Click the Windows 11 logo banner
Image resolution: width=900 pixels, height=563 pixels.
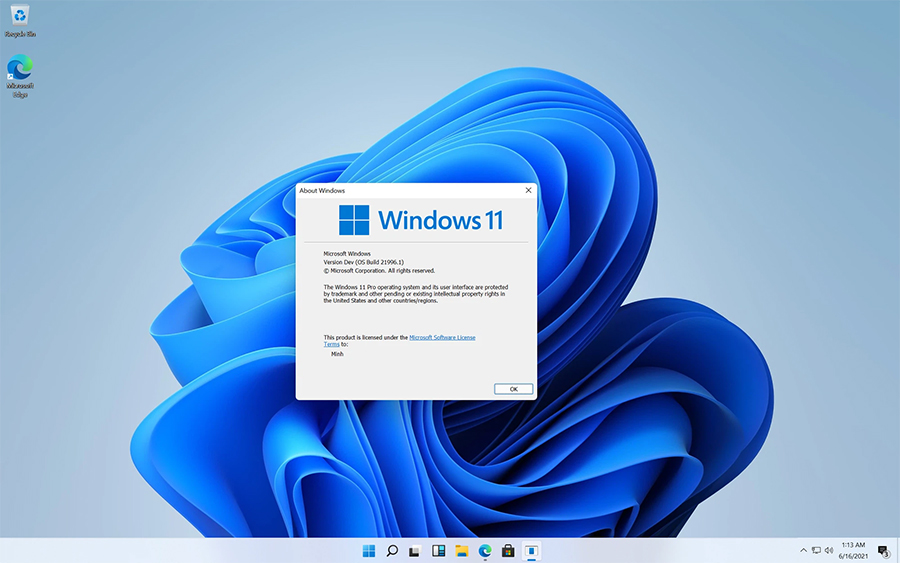[420, 220]
